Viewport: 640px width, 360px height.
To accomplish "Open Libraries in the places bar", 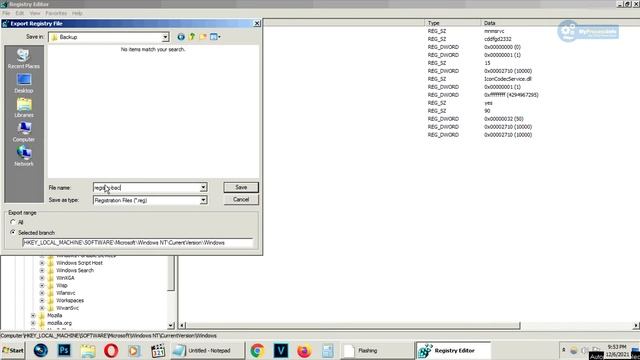I will pyautogui.click(x=24, y=108).
